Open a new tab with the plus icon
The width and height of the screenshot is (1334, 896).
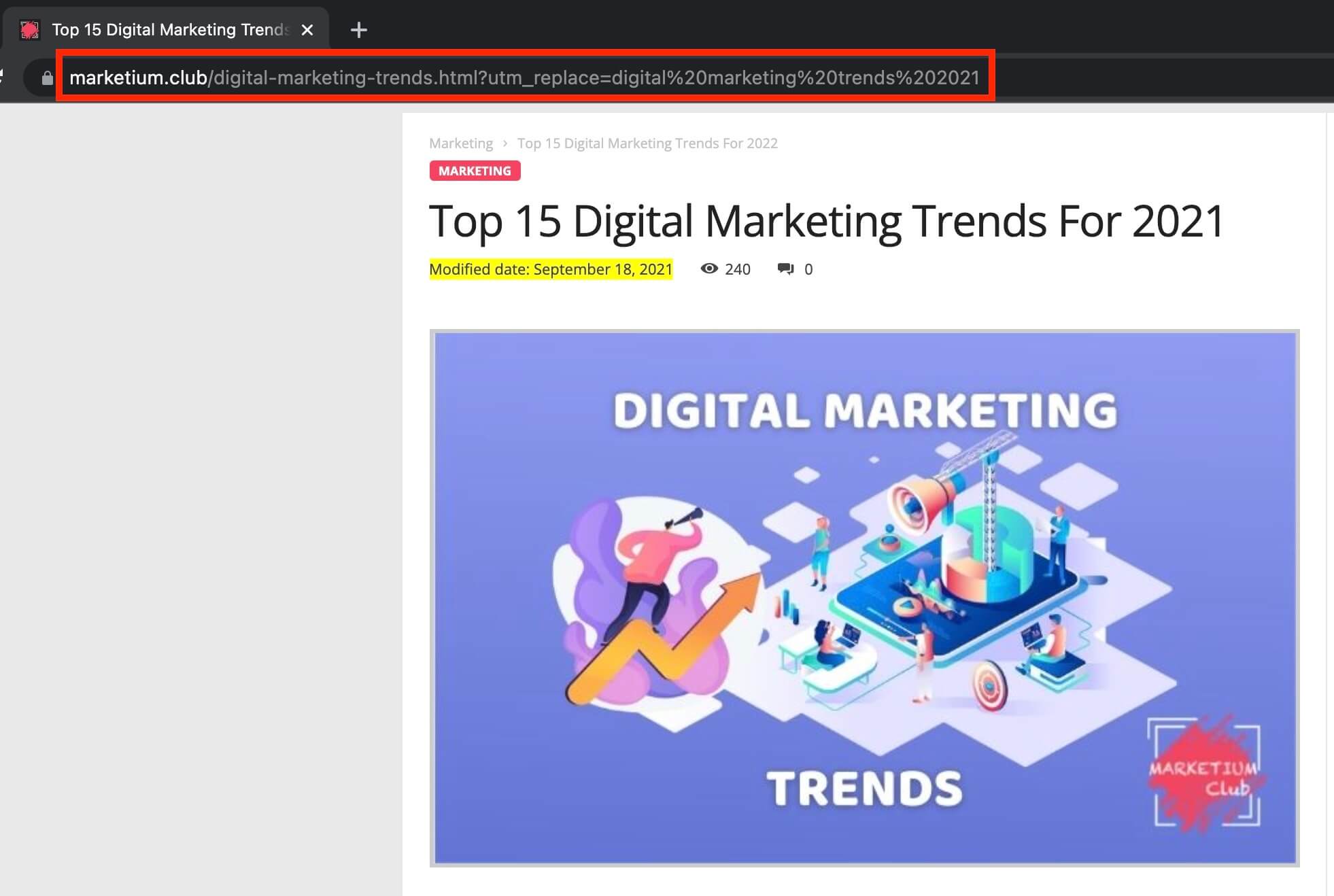358,29
